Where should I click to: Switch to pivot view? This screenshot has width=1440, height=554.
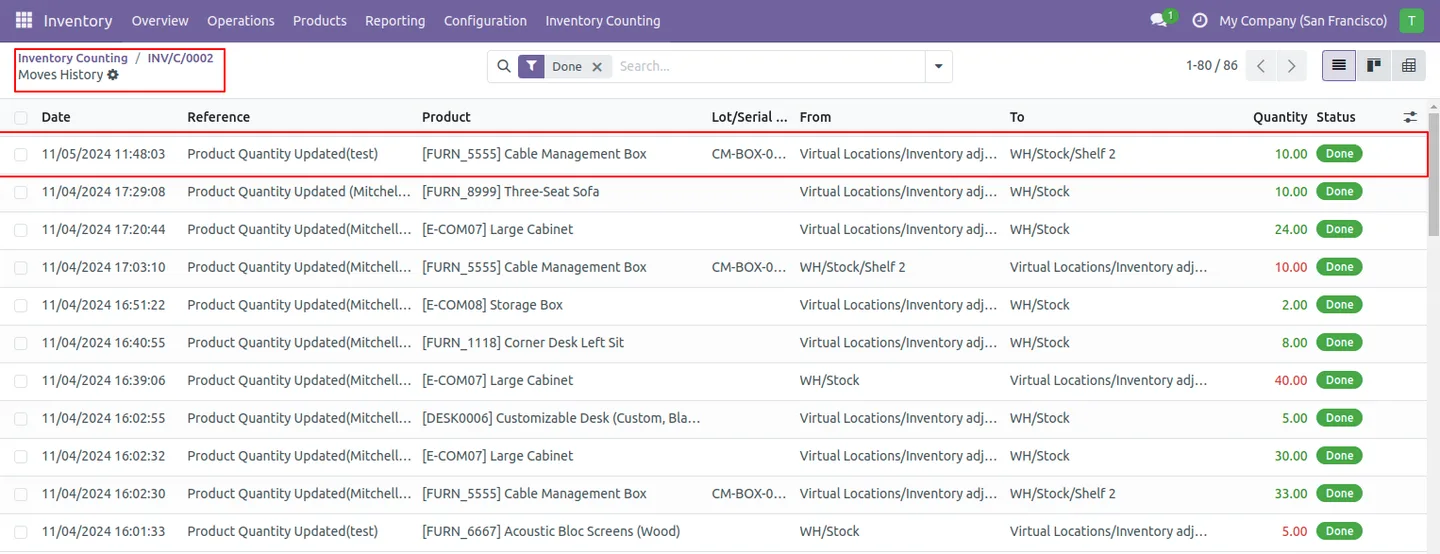[1409, 66]
